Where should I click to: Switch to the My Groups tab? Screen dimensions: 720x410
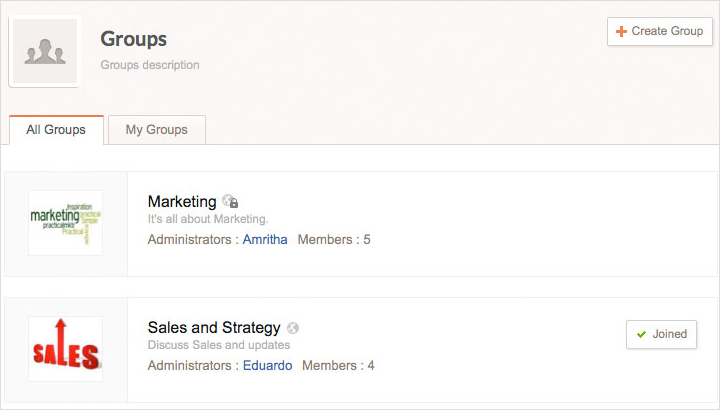click(x=156, y=130)
